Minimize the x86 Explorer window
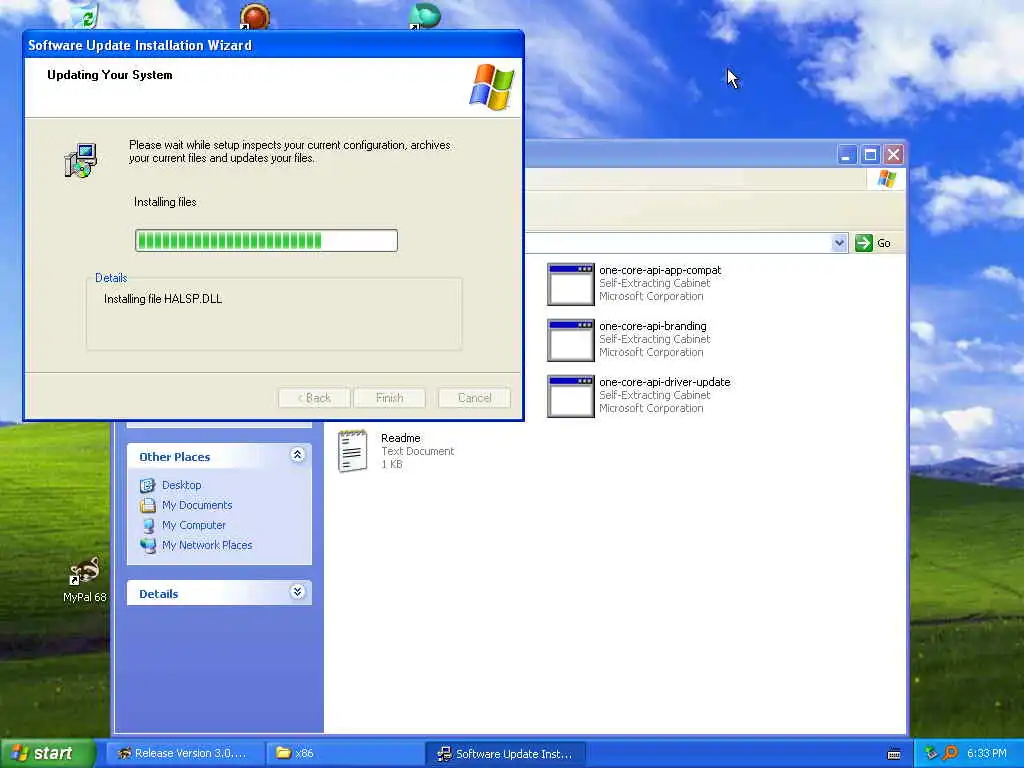1024x768 pixels. point(847,155)
